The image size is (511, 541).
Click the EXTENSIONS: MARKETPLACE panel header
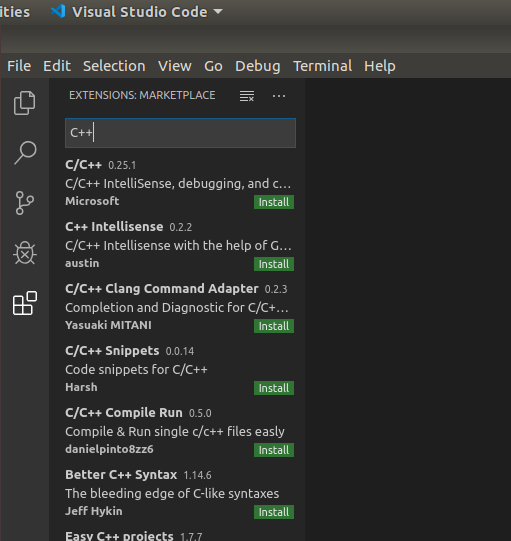142,95
